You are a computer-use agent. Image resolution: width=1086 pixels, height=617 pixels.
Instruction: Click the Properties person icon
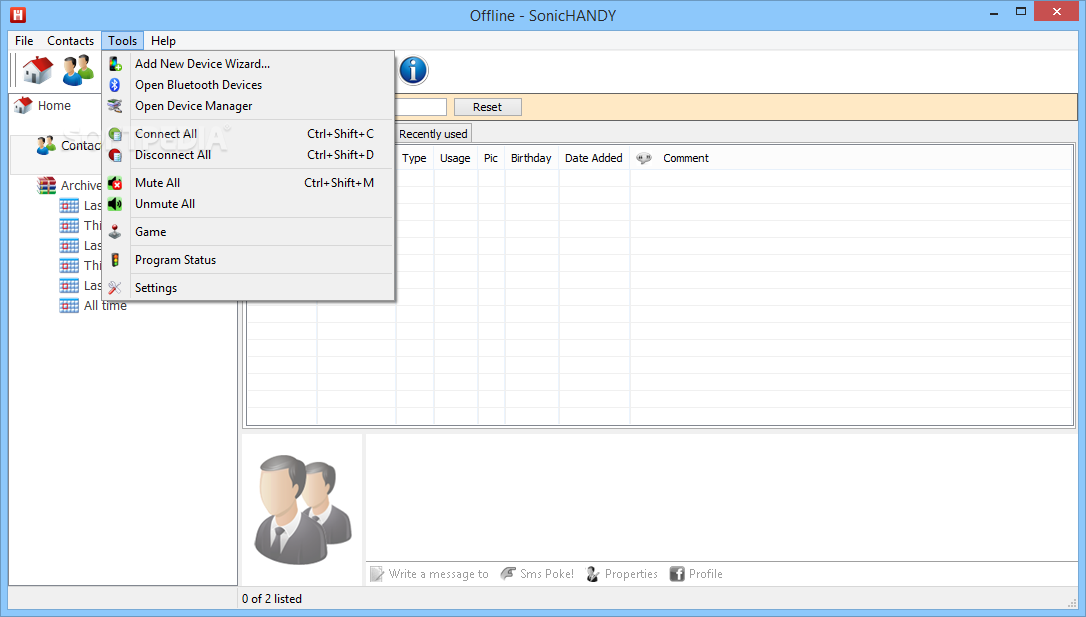(593, 573)
